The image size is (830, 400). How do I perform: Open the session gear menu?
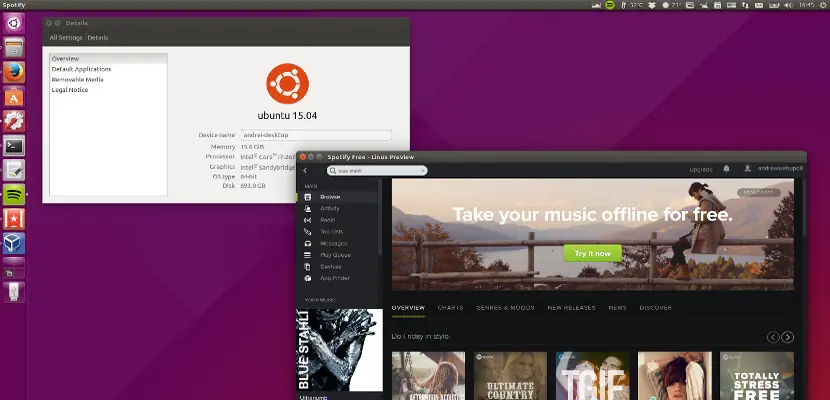click(823, 5)
